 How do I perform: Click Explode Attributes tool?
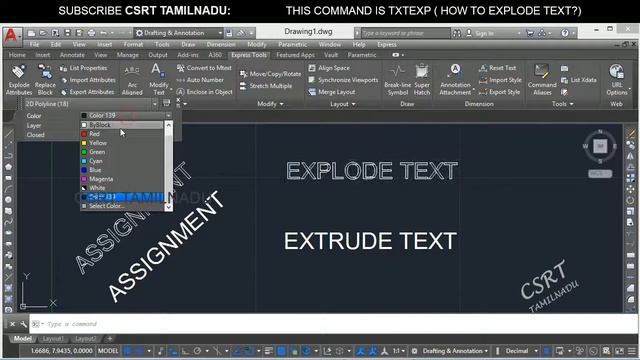(x=19, y=80)
